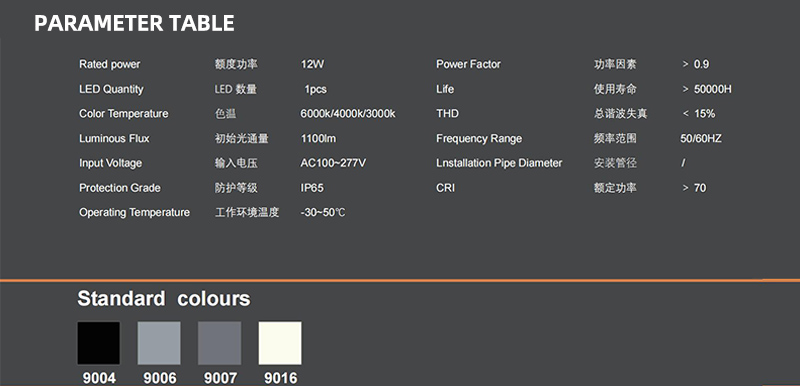Select the Rated power label
Screen dimensions: 800x386
(x=109, y=64)
